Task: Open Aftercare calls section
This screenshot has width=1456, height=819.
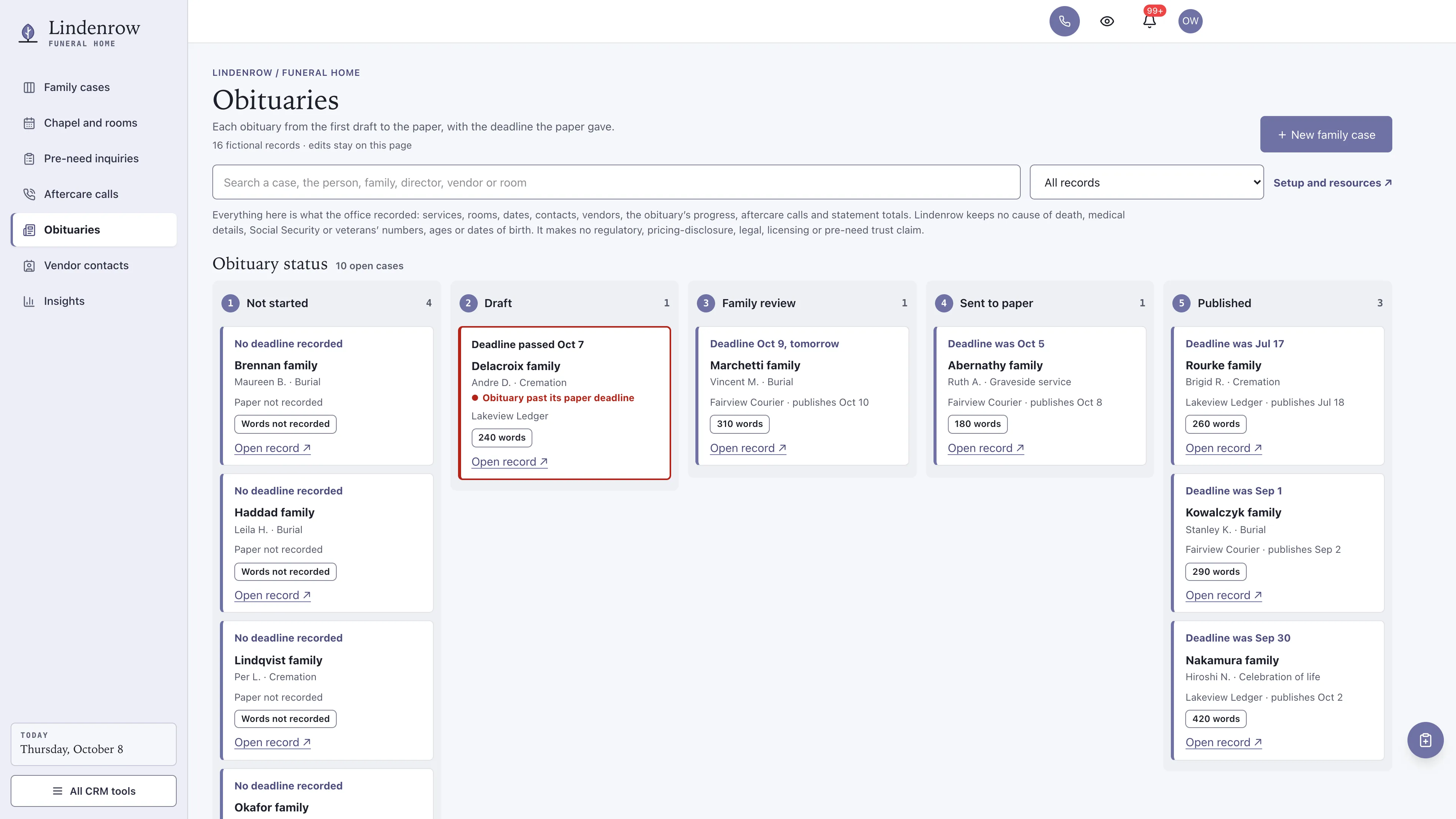Action: pyautogui.click(x=94, y=195)
